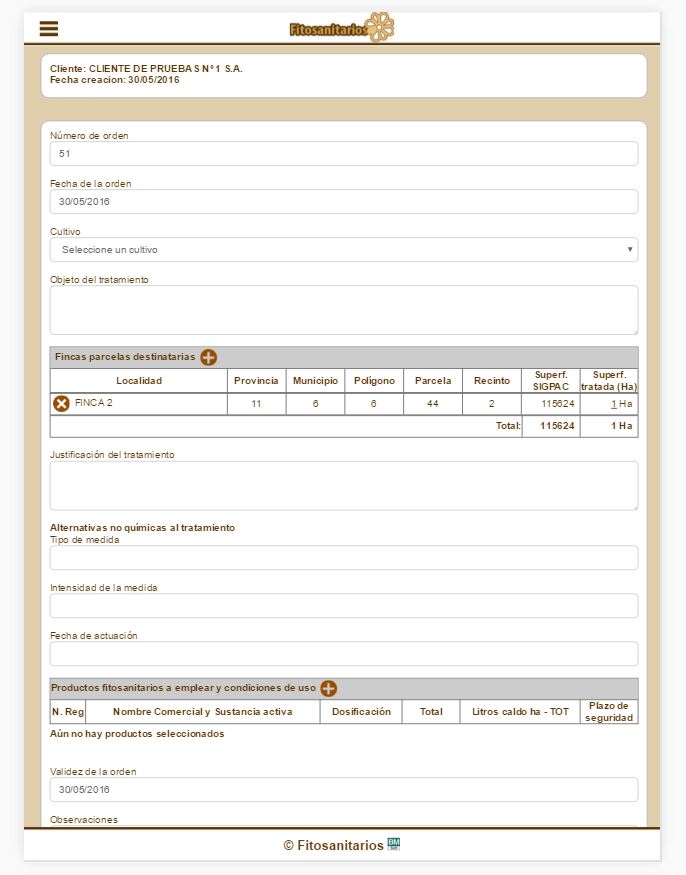Click the Número de orden field
The image size is (686, 875).
[344, 154]
